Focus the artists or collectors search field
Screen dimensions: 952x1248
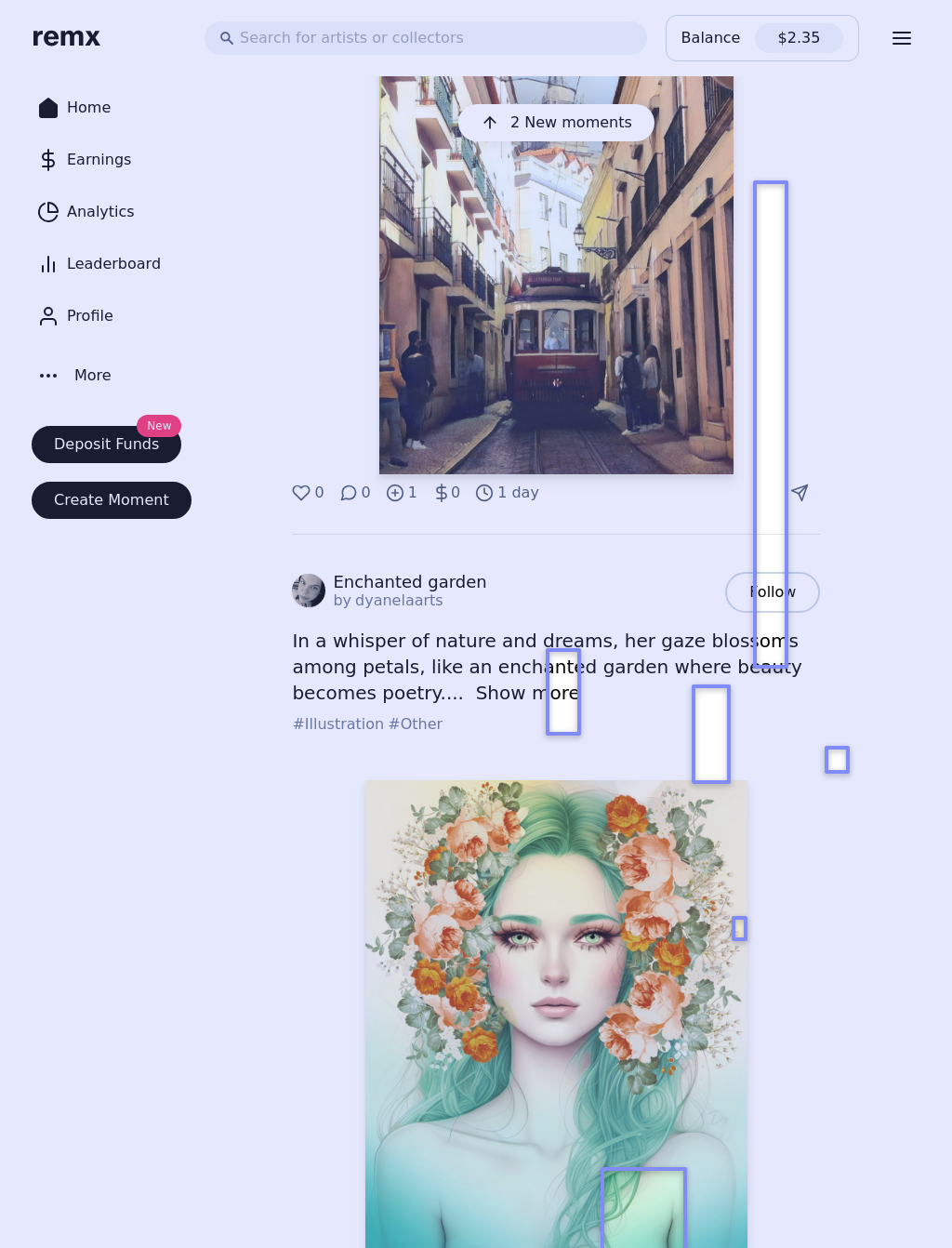coord(426,38)
